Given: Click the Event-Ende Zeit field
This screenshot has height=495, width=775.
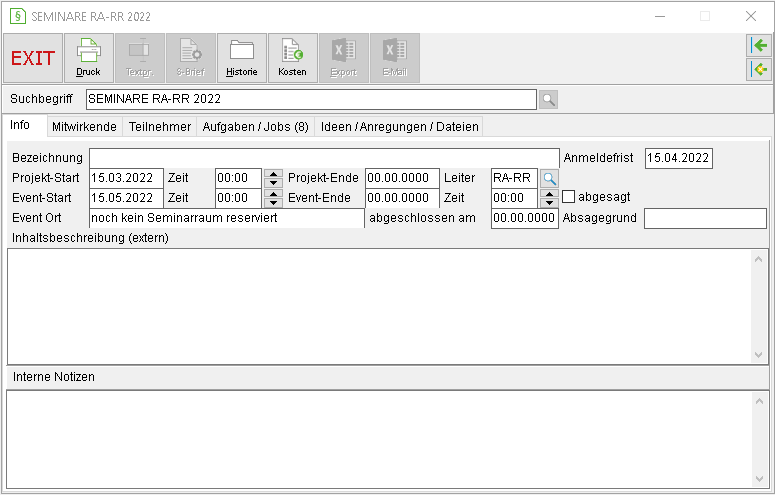Looking at the screenshot, I should coord(515,198).
